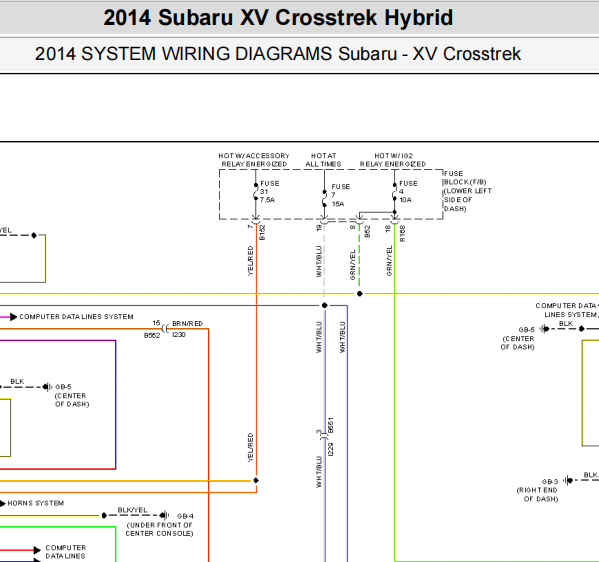
Task: Select connector label 'I229'
Action: (331, 449)
